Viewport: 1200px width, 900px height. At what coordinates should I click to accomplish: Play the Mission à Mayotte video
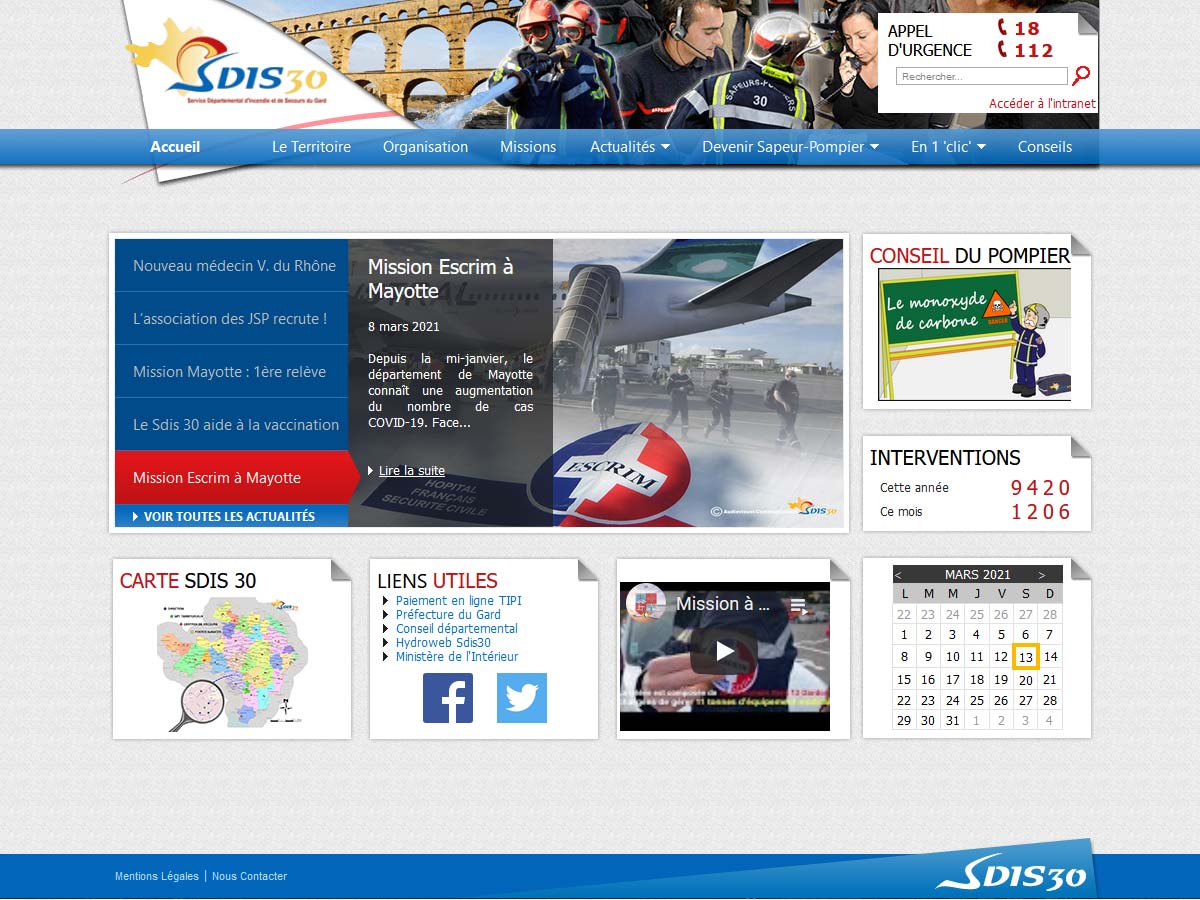click(725, 652)
